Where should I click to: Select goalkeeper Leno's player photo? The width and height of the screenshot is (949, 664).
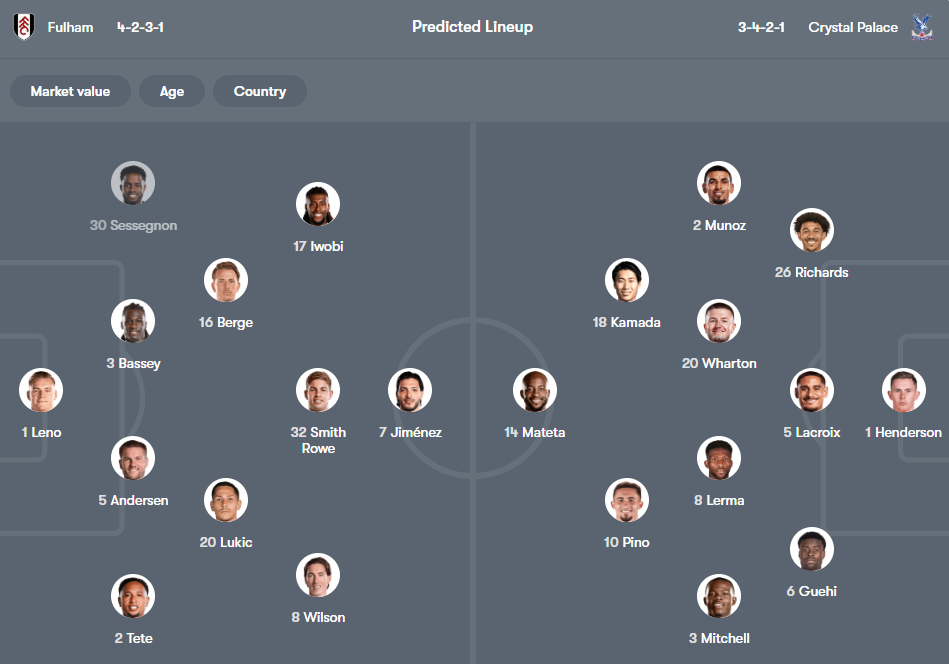(40, 390)
